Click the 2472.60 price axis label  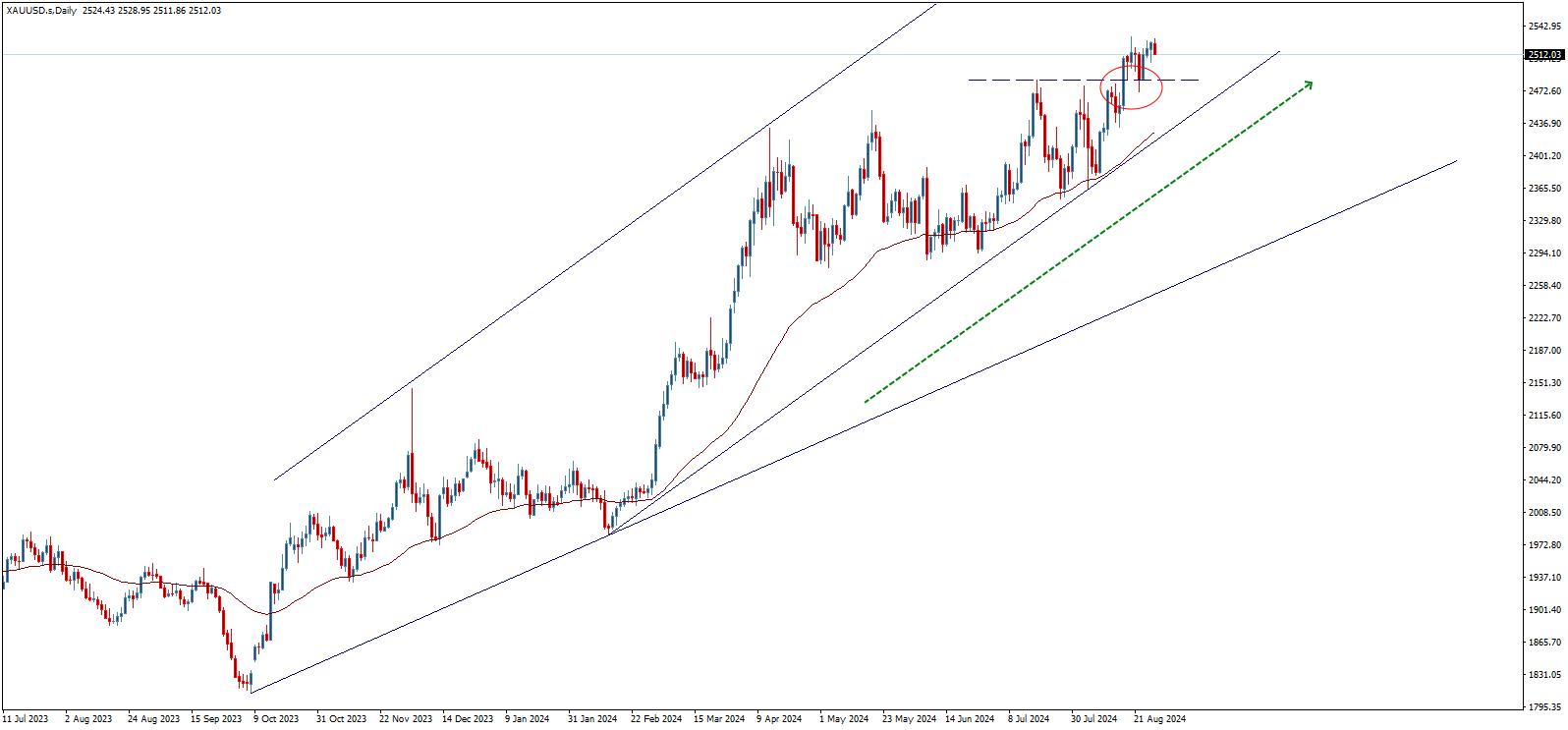click(x=1545, y=91)
